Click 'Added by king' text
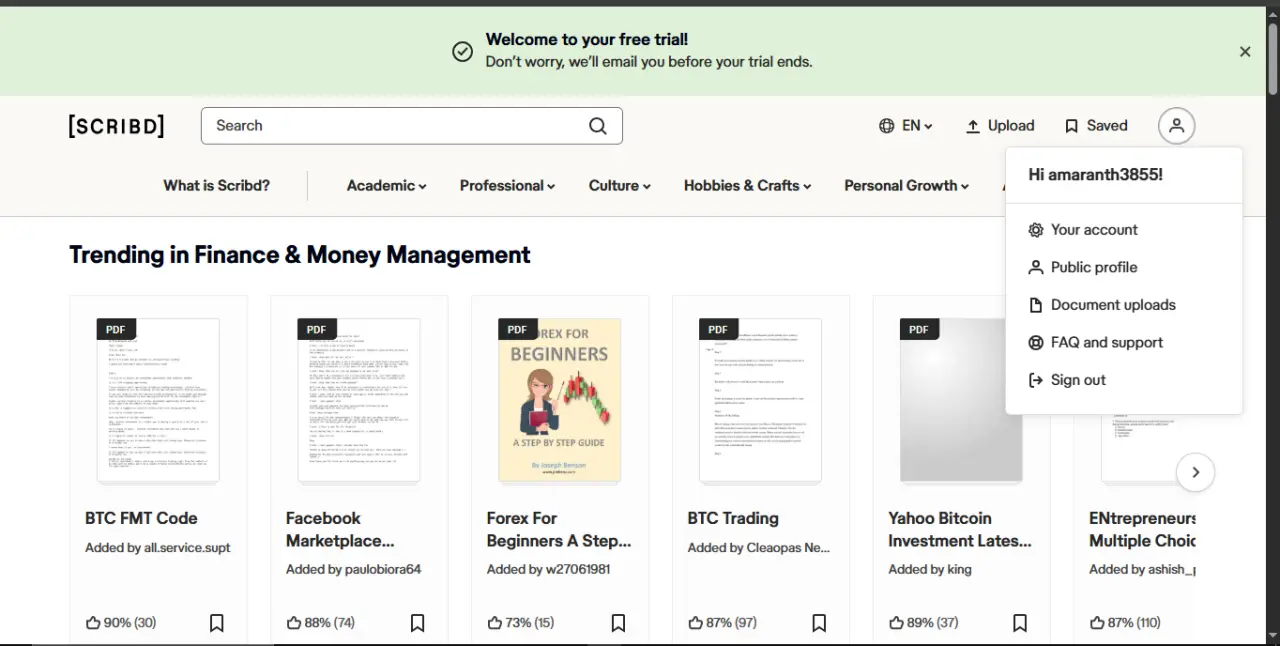Screen dimensions: 1280x646 pos(930,570)
